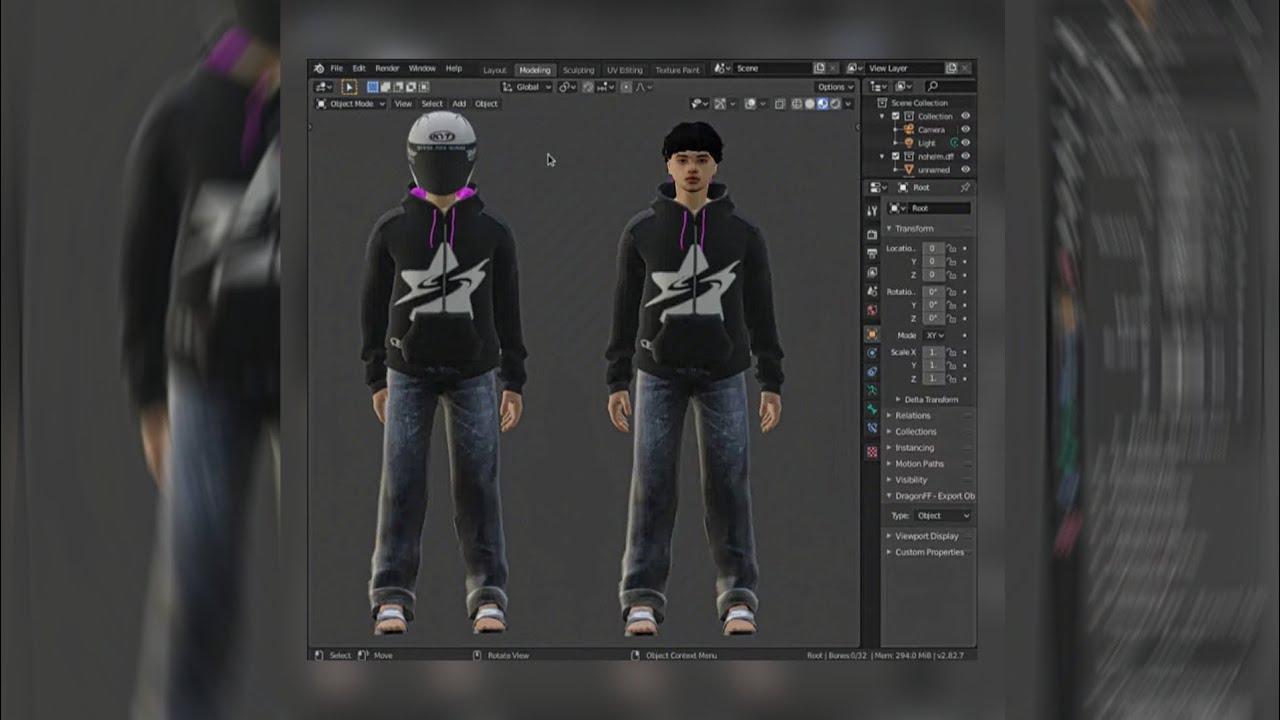Collapse the nohelm.dff tree arrow
Image resolution: width=1280 pixels, height=720 pixels.
coord(883,156)
